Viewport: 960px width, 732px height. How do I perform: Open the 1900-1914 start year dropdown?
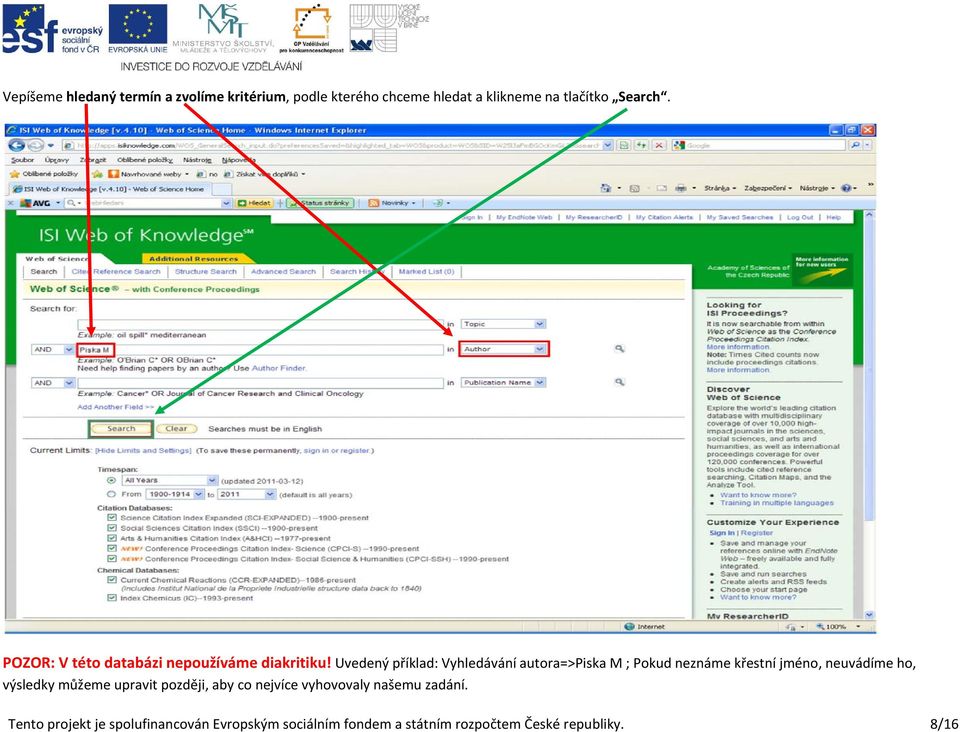tap(175, 494)
